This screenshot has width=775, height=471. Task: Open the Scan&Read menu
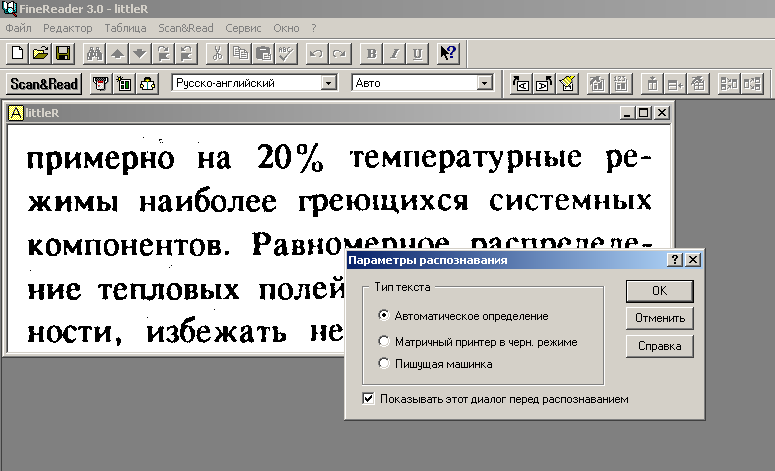[186, 28]
